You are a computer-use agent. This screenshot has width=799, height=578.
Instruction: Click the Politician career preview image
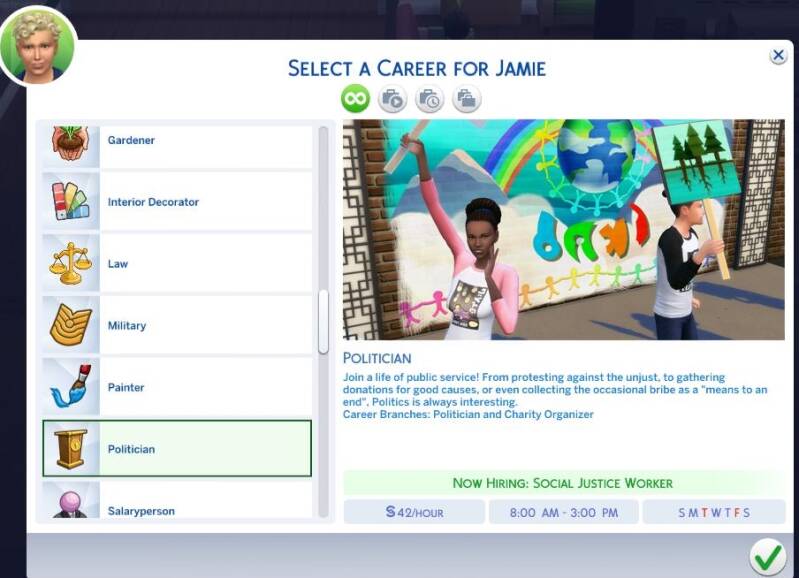[x=564, y=230]
